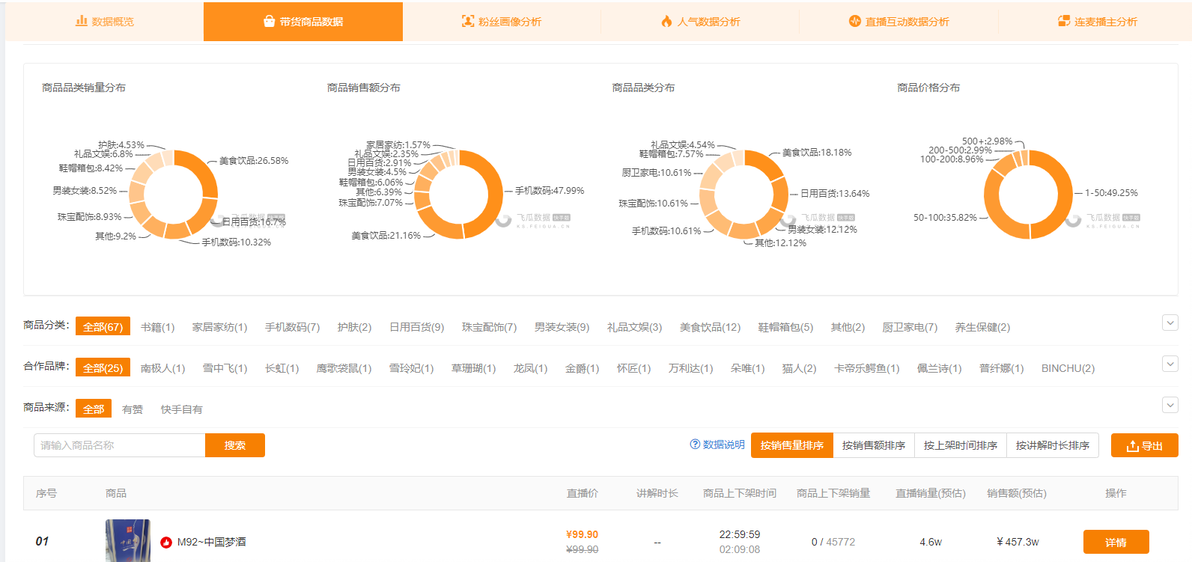Click the bar chart icon in 数据概览
Viewport: 1192px width, 562px height.
tap(81, 21)
